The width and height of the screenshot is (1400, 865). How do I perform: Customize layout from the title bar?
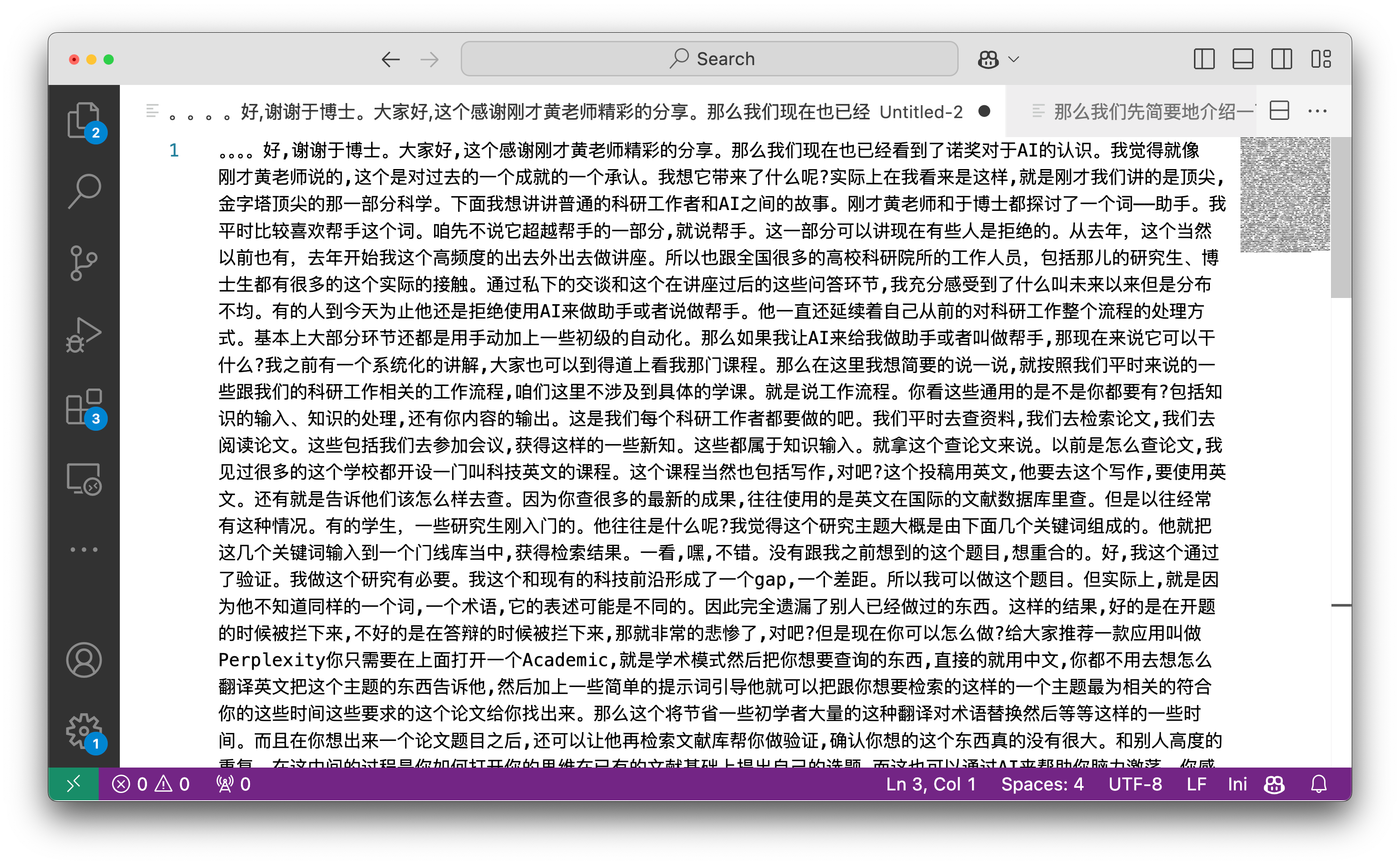point(1321,59)
